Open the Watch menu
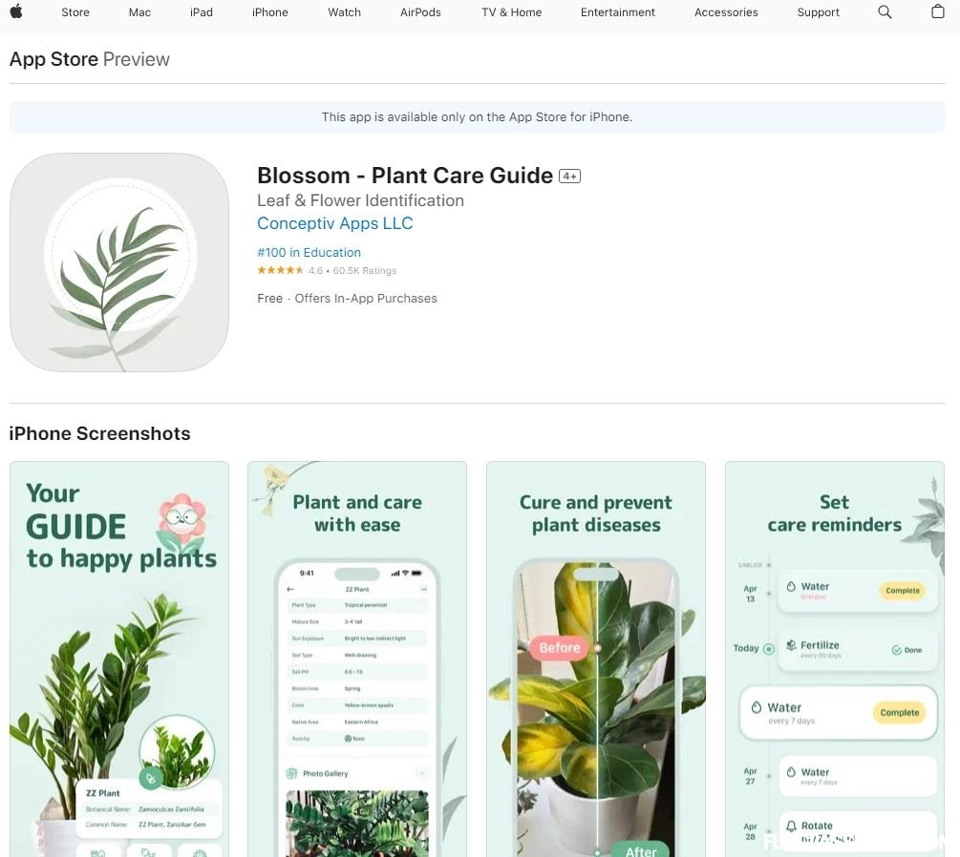Viewport: 960px width, 857px height. click(344, 12)
